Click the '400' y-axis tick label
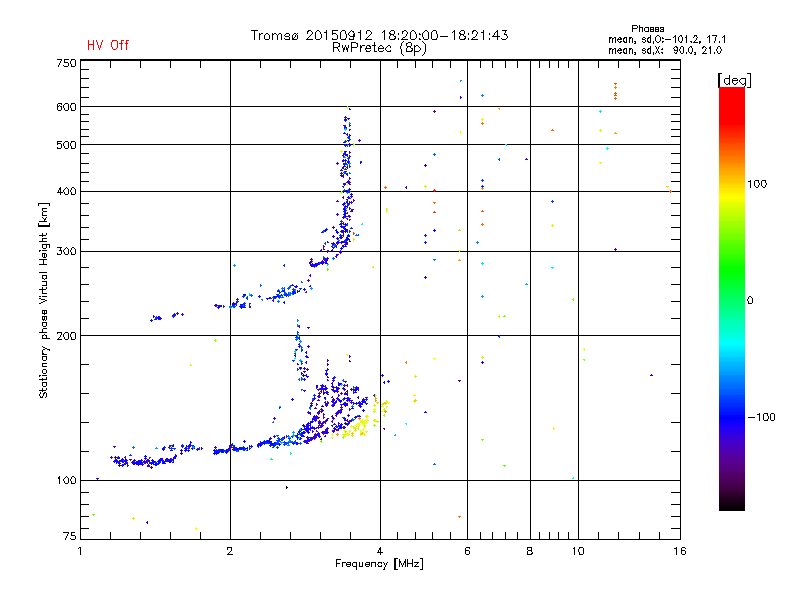Image resolution: width=800 pixels, height=600 pixels. (x=66, y=191)
